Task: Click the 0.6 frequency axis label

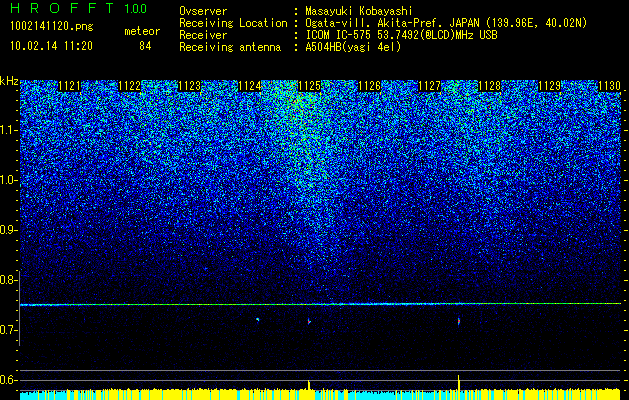Action: point(8,380)
